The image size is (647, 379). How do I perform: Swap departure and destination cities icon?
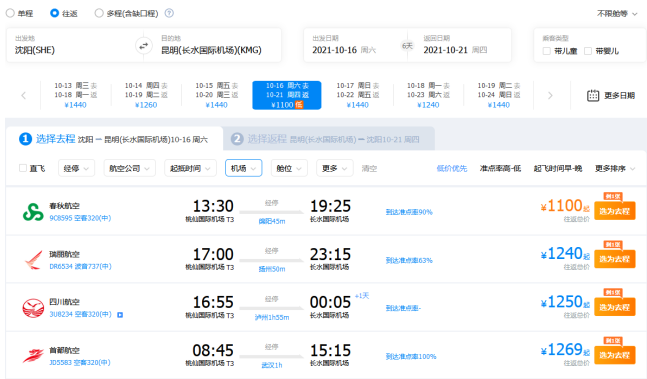point(143,46)
